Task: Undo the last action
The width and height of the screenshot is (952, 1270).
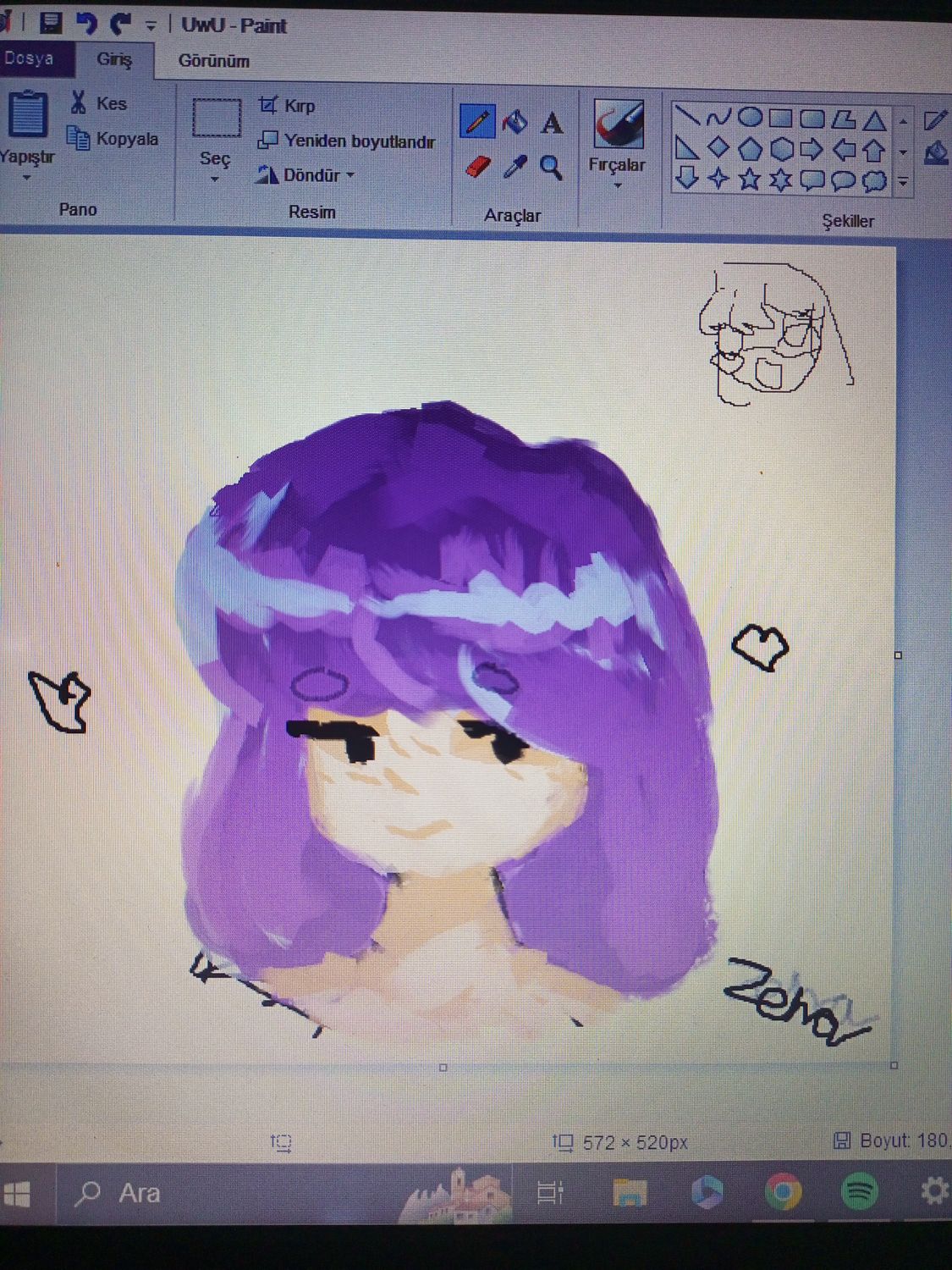Action: tap(86, 23)
